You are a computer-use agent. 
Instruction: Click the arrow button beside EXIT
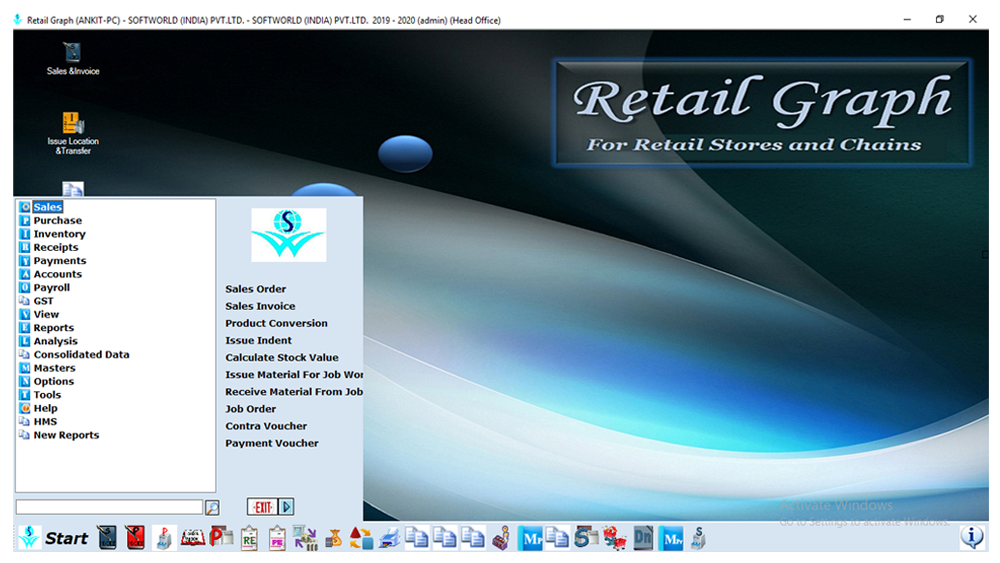(x=286, y=507)
